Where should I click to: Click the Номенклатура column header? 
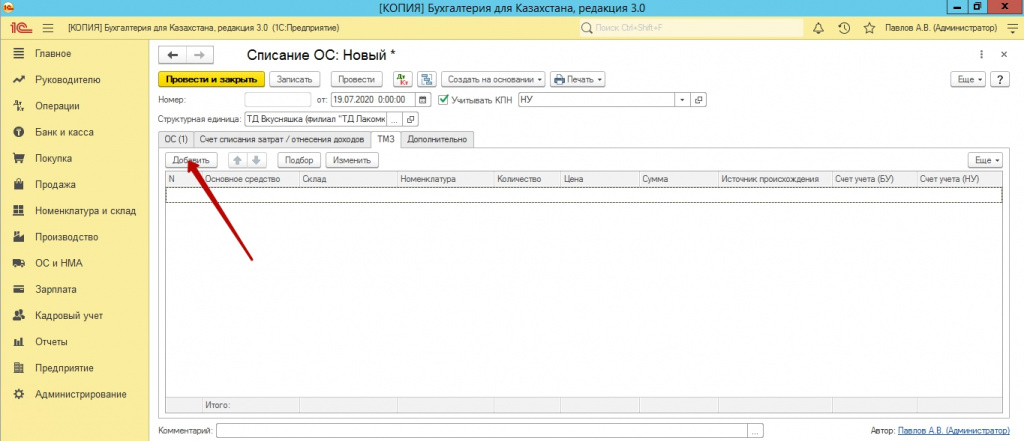(x=445, y=178)
